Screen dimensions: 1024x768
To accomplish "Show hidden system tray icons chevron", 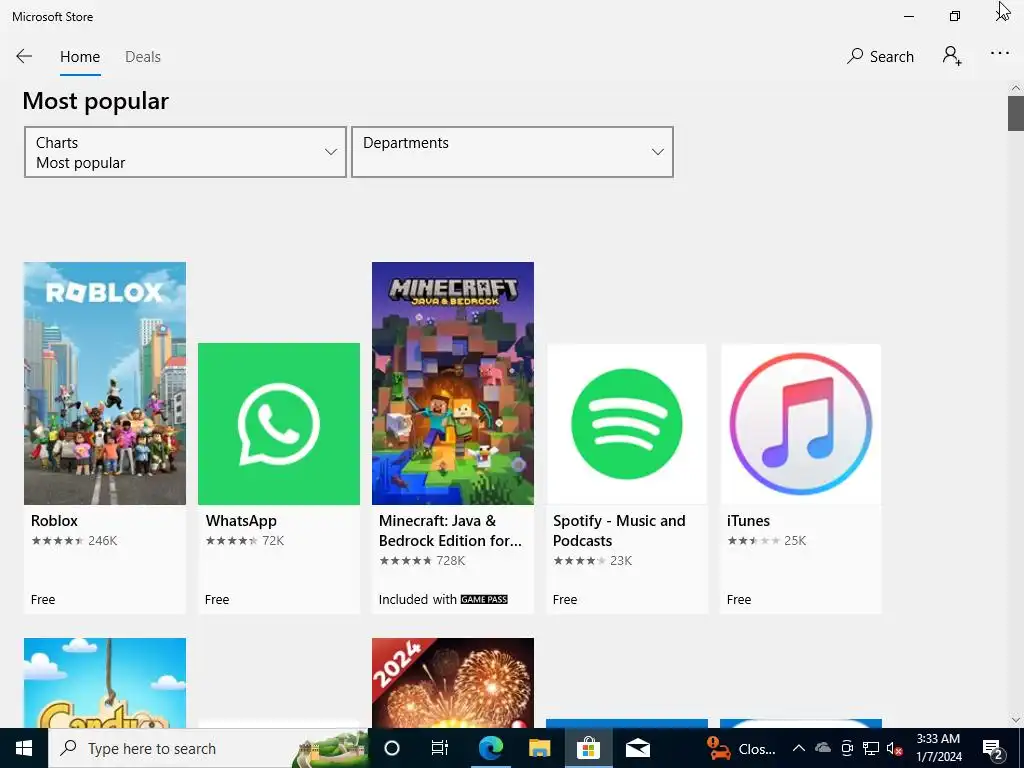I will 799,748.
